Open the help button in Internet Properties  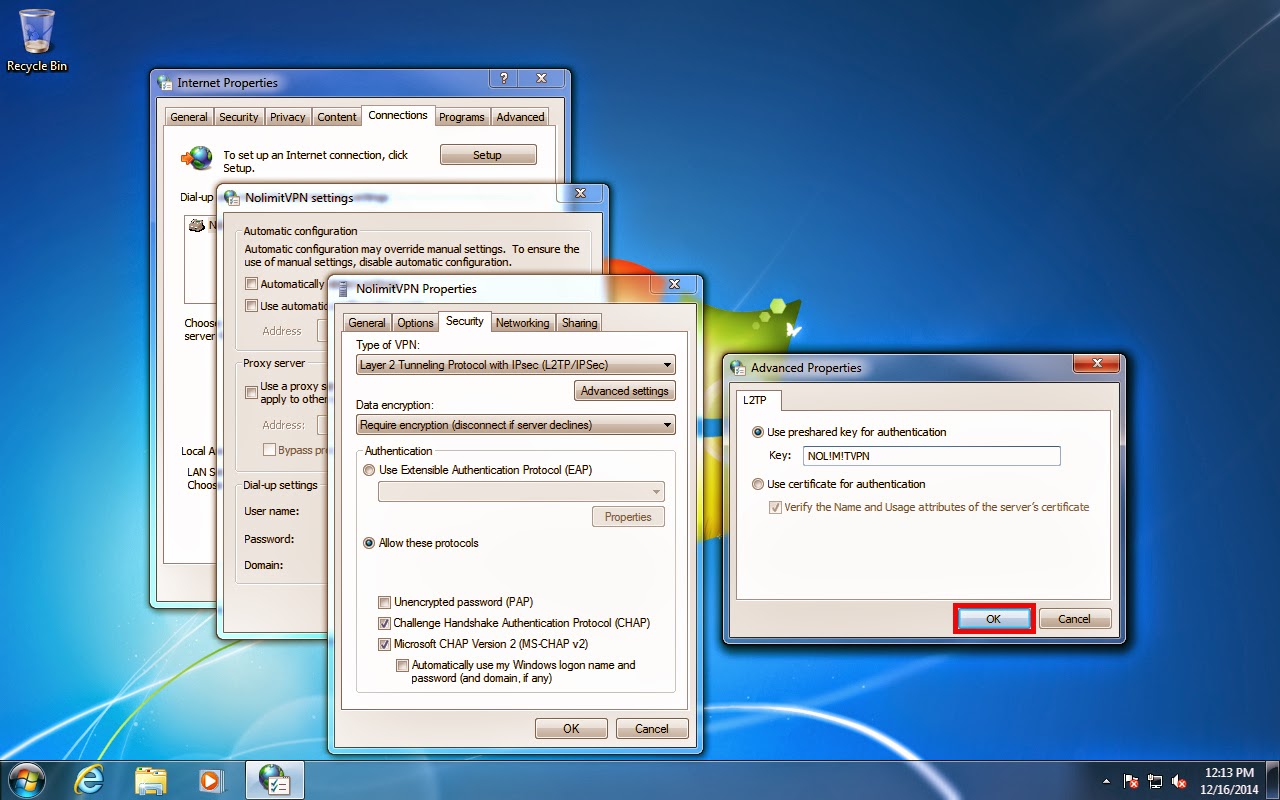click(503, 78)
